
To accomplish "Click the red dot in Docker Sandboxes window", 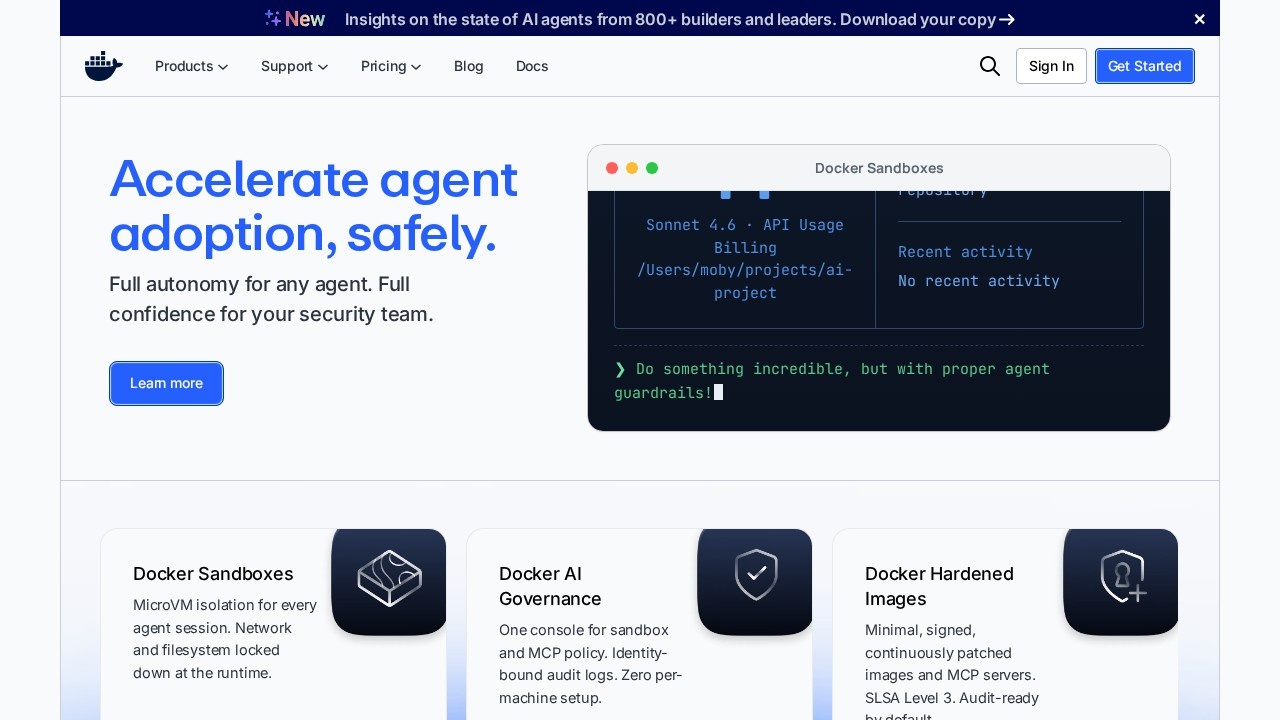I will coord(612,168).
